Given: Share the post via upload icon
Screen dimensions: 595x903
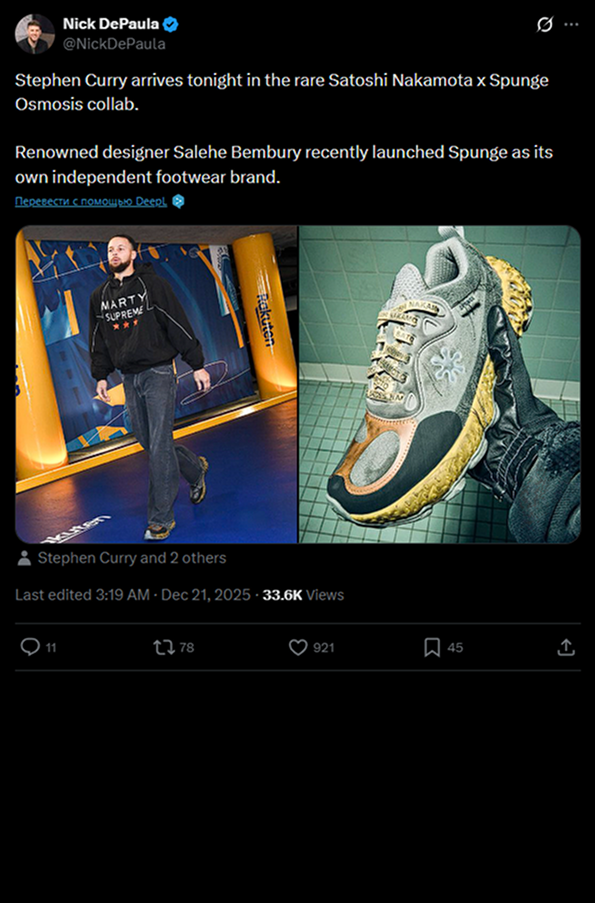Looking at the screenshot, I should coord(566,647).
